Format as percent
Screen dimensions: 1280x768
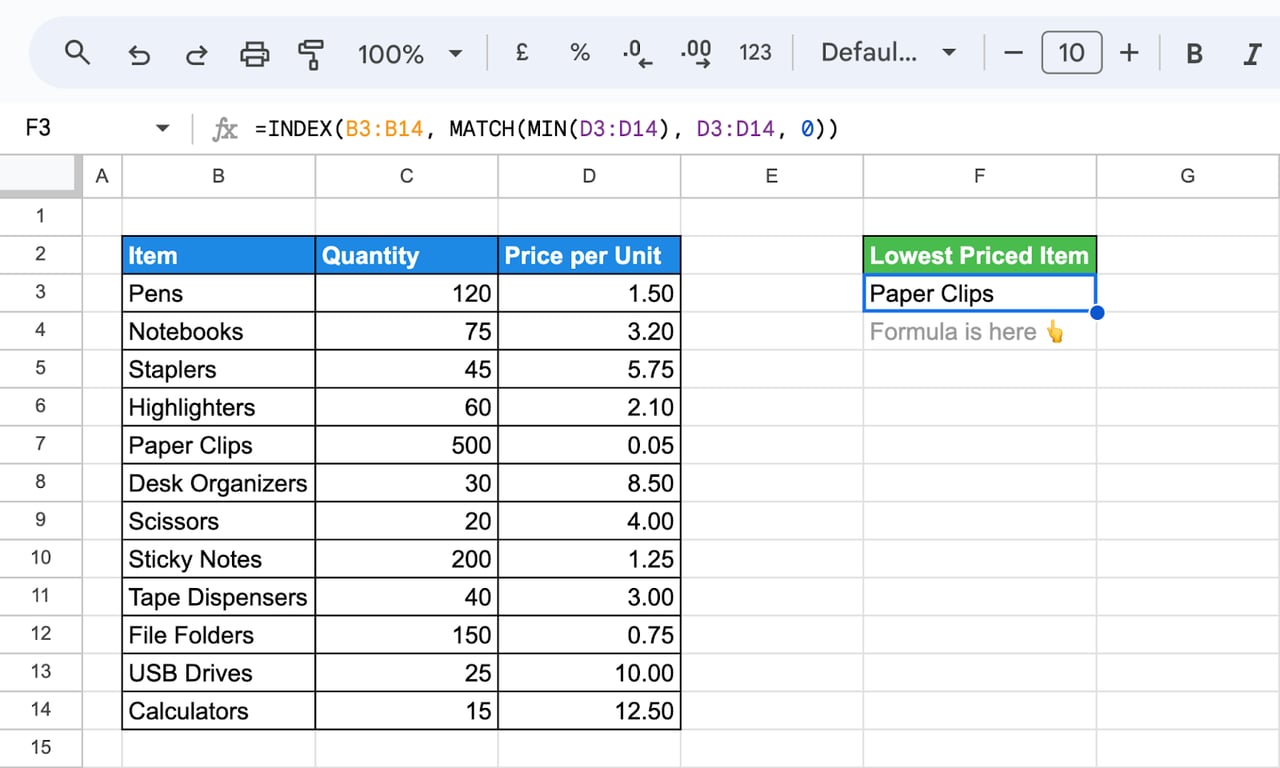[x=580, y=53]
